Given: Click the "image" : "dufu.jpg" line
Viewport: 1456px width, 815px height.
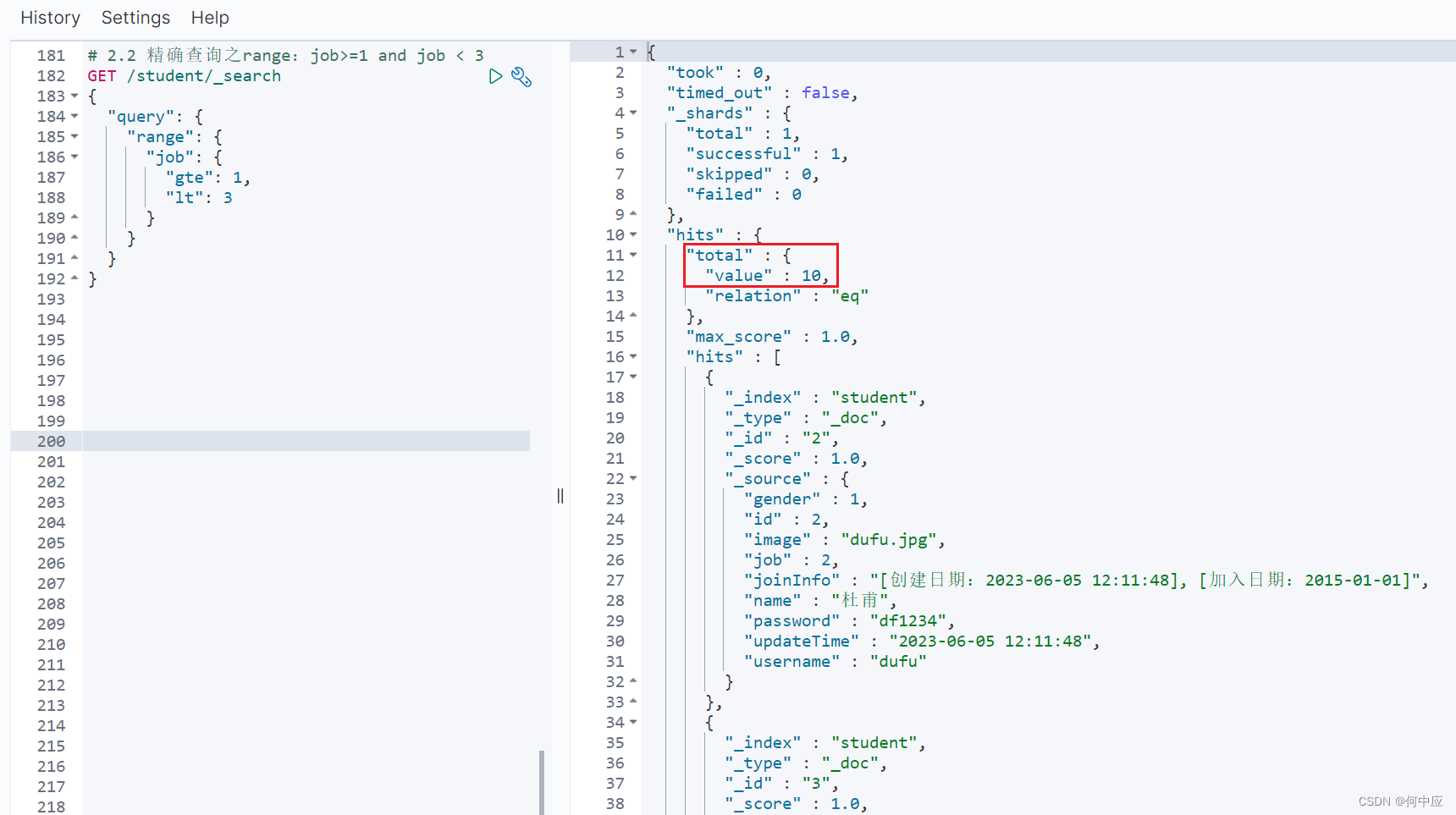Looking at the screenshot, I should pyautogui.click(x=845, y=539).
